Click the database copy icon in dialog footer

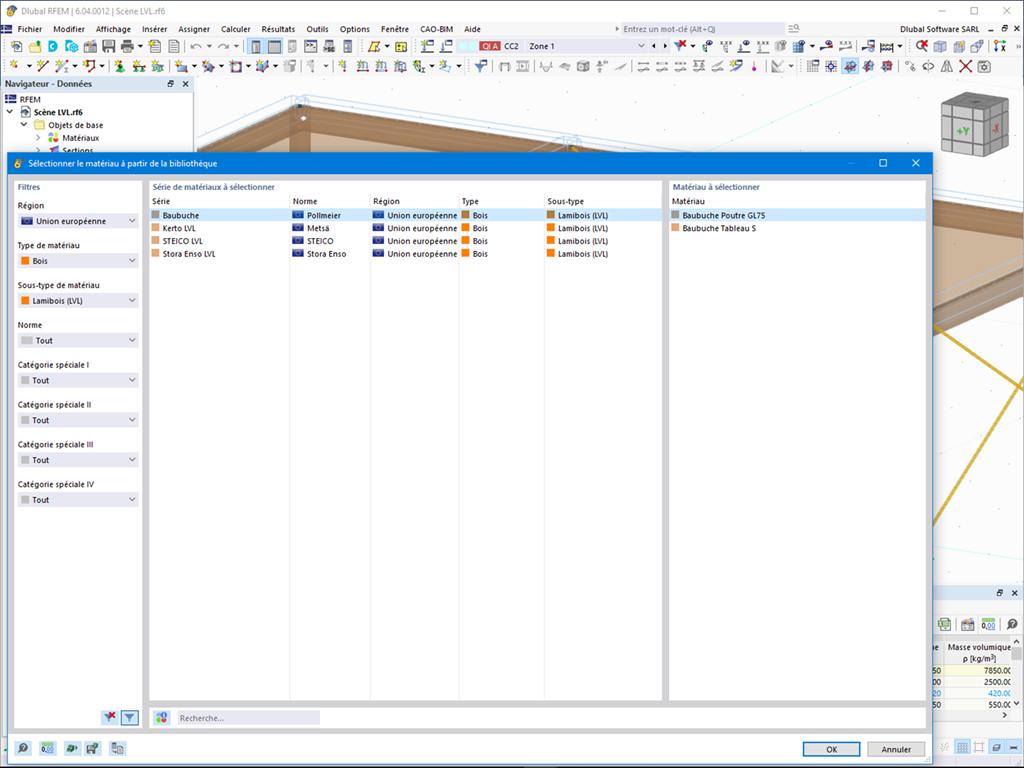117,748
